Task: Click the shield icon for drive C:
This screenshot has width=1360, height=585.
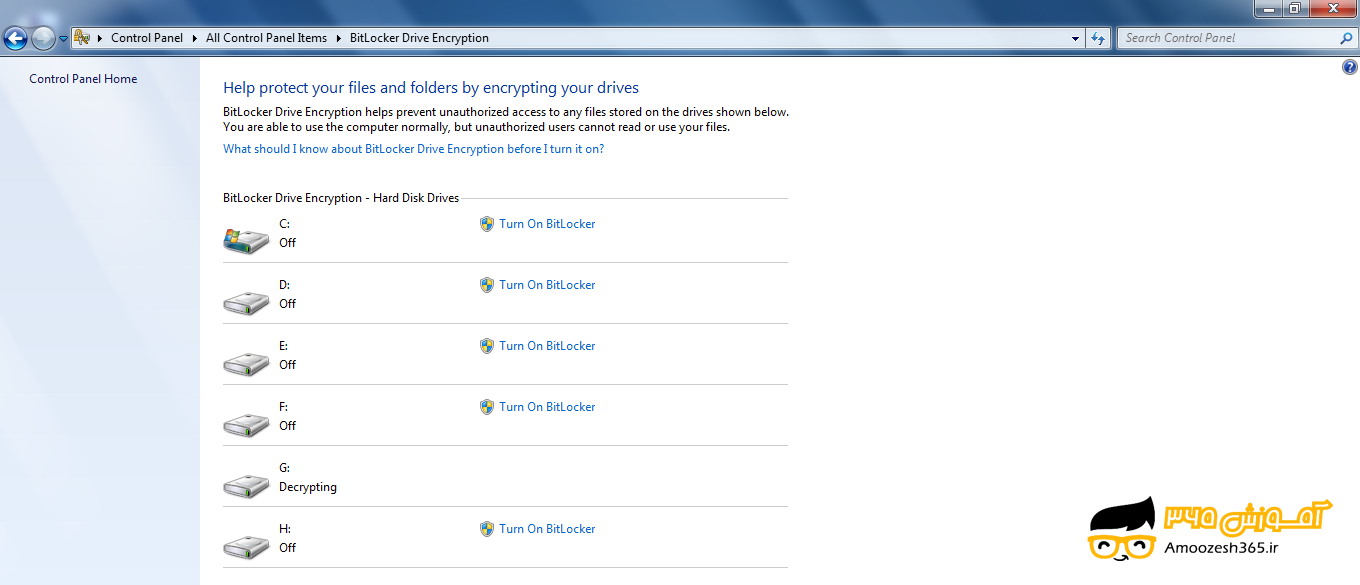Action: coord(487,224)
